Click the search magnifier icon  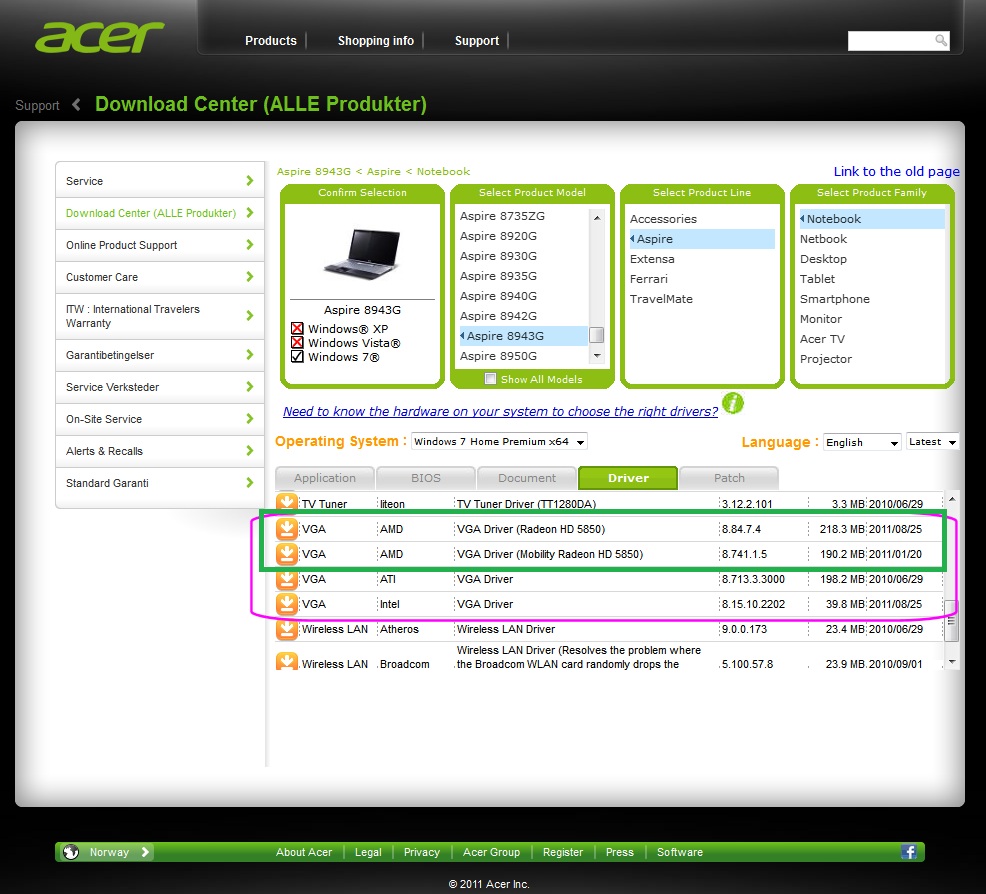coord(941,41)
